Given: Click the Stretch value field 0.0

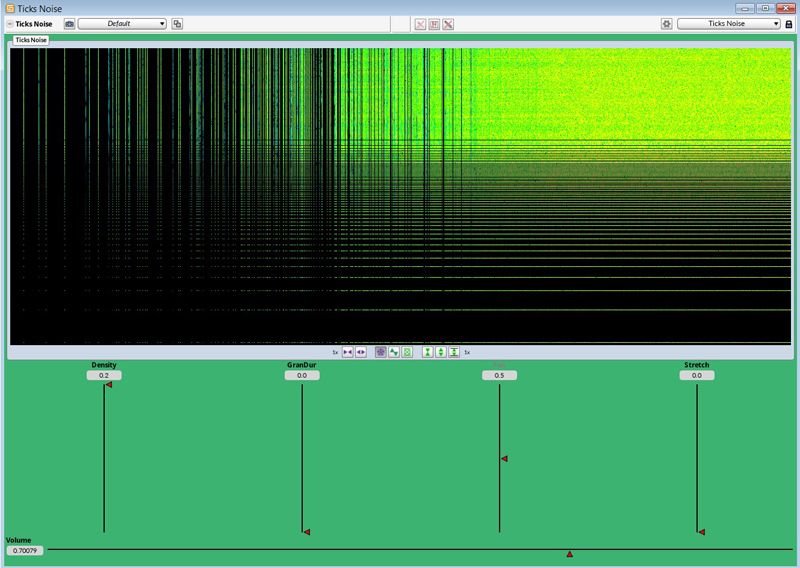Looking at the screenshot, I should (697, 375).
